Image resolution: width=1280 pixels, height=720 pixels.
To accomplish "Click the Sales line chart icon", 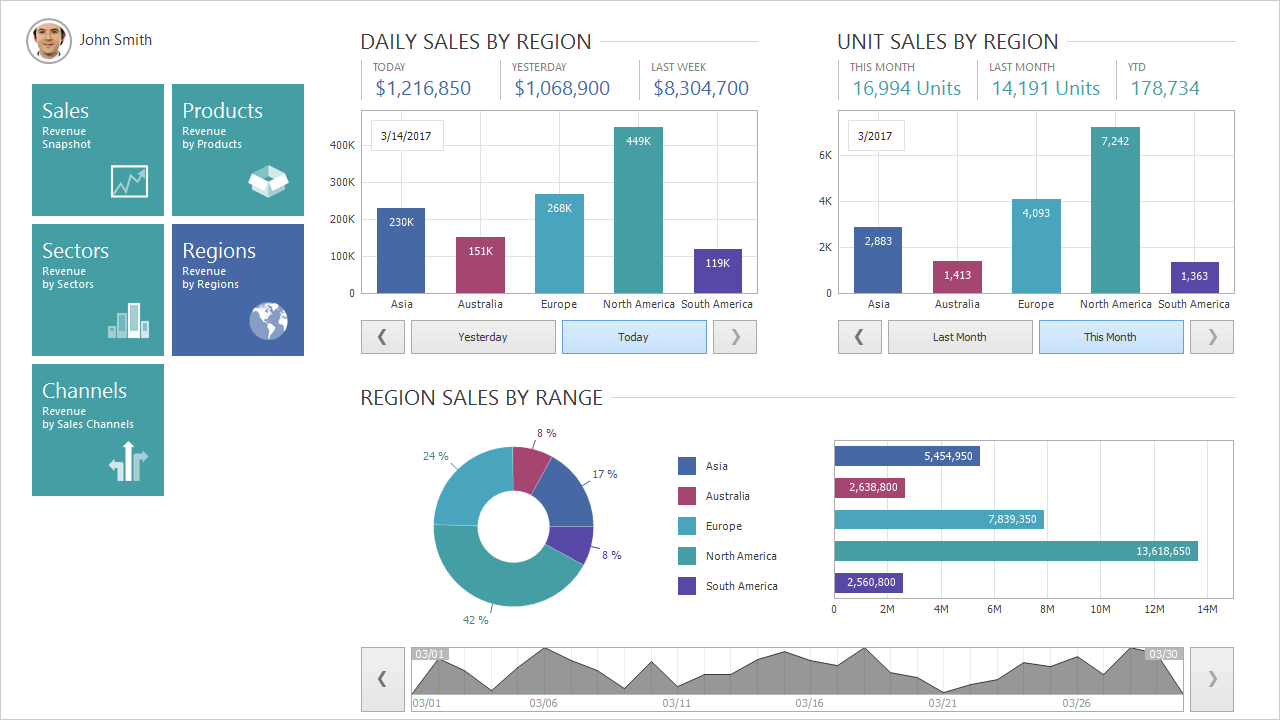I will (x=129, y=182).
